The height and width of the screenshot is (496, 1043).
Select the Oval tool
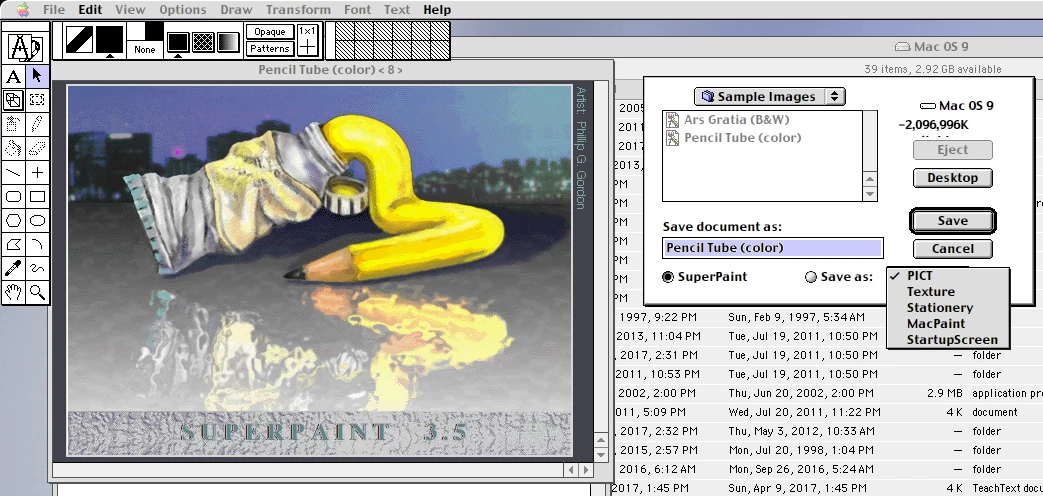click(37, 220)
